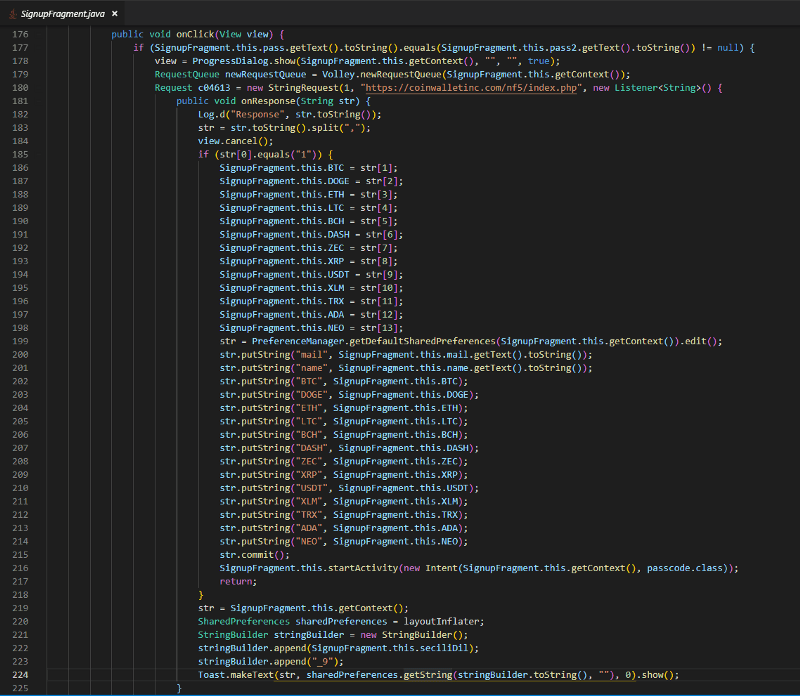Click line number 176 in gutter
The width and height of the screenshot is (800, 696).
click(x=20, y=34)
